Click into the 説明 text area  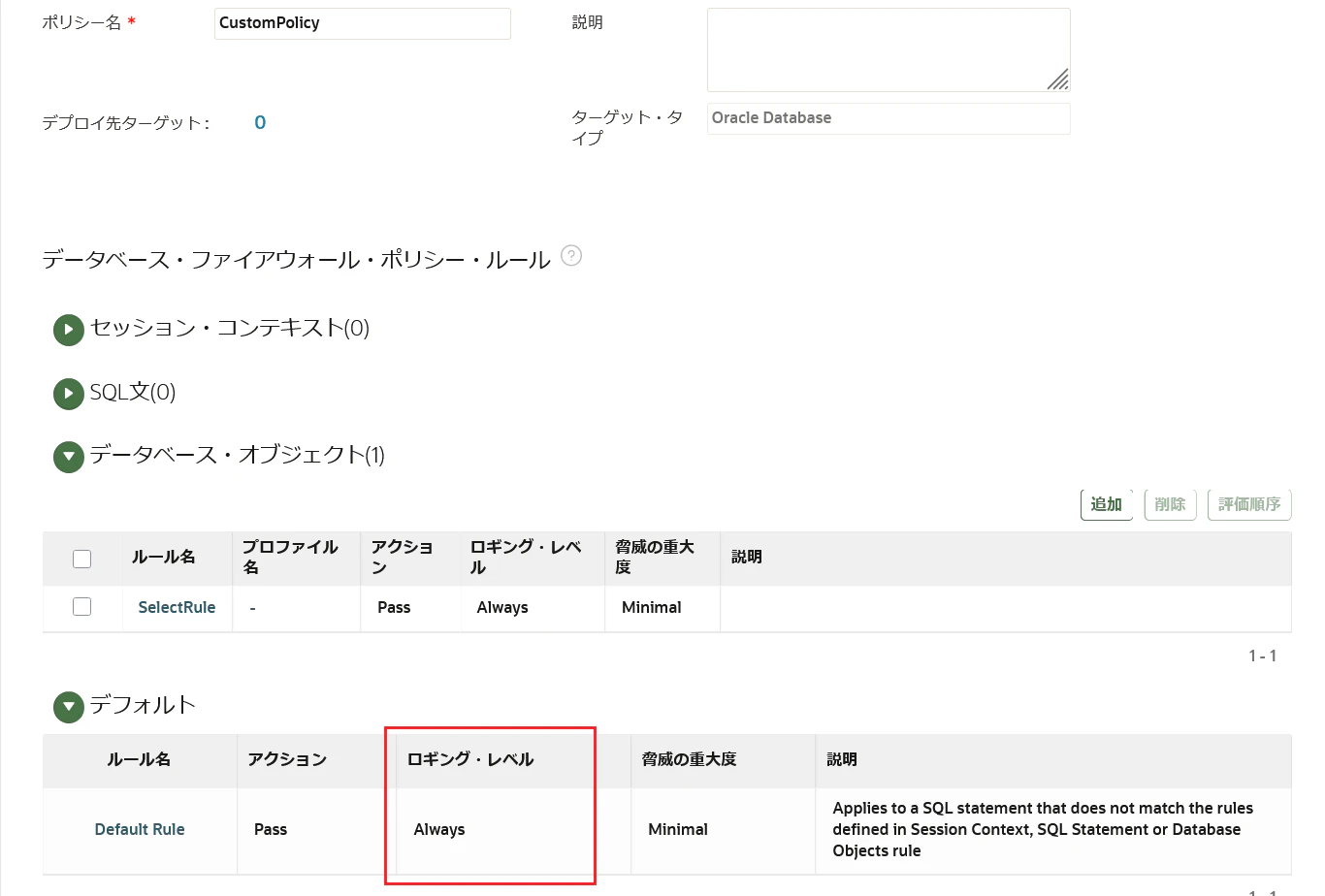889,50
